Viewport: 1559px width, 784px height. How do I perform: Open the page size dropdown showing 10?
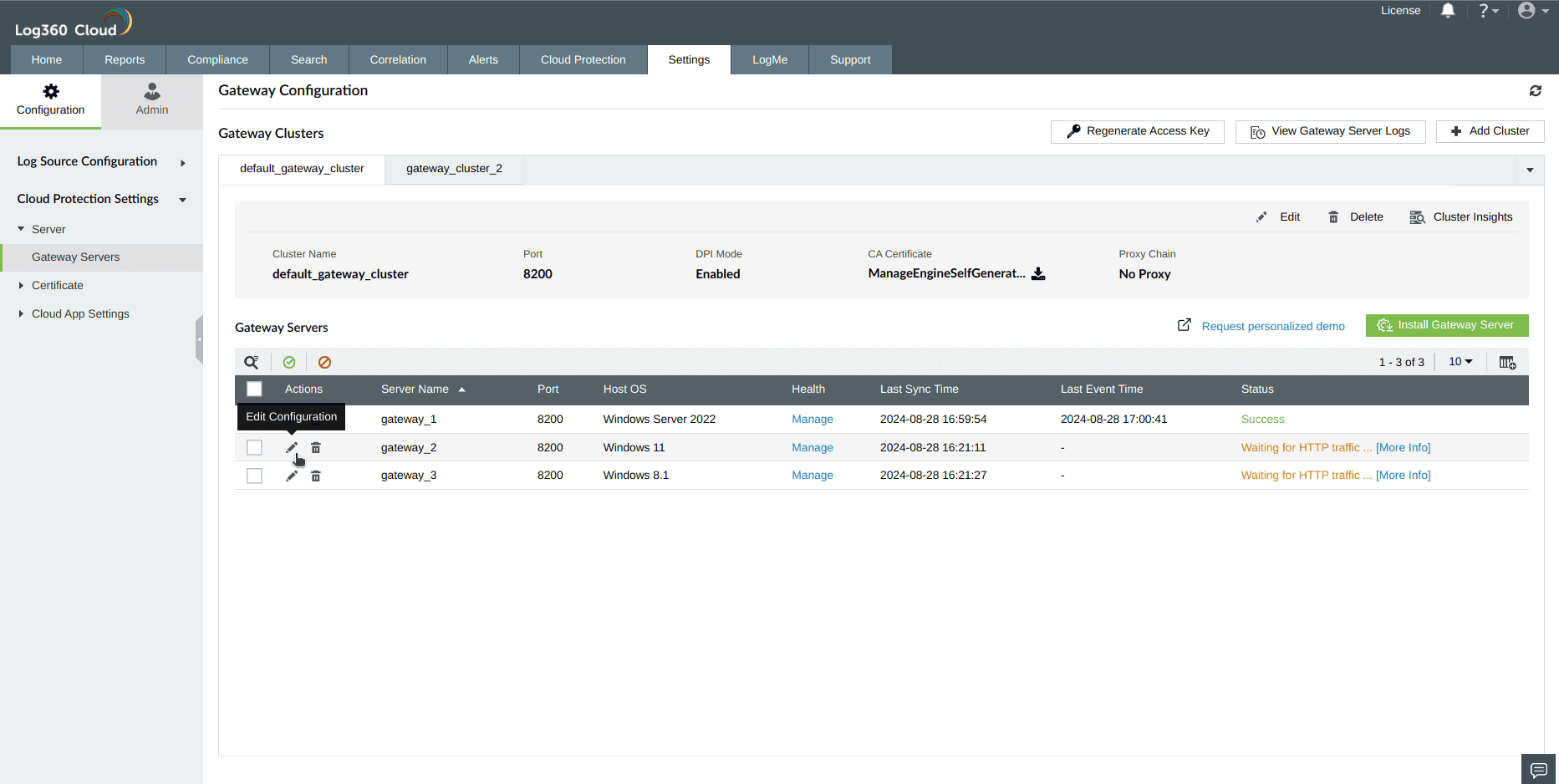tap(1460, 362)
